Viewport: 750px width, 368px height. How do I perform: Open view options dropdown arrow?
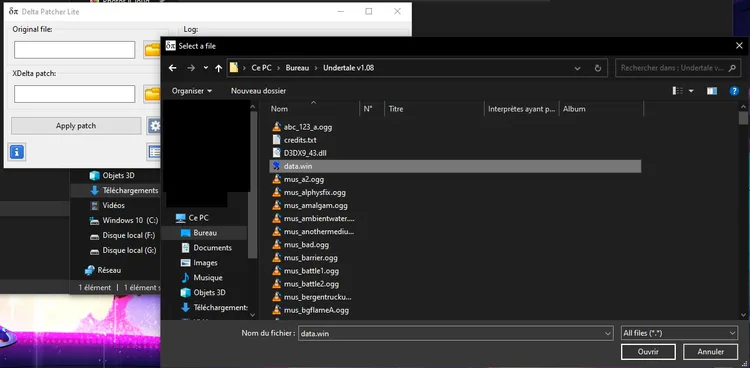click(691, 91)
